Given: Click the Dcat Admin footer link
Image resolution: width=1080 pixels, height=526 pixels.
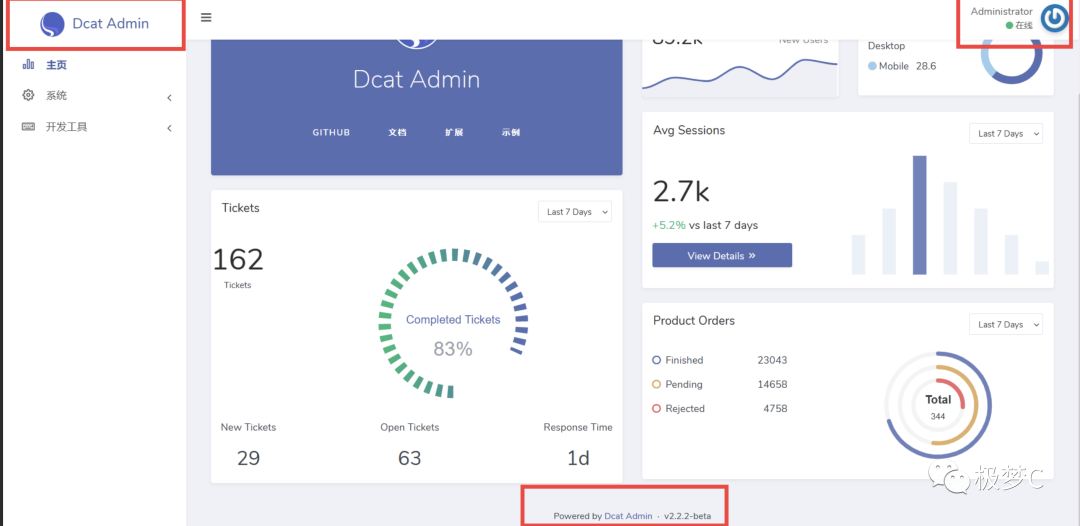Looking at the screenshot, I should tap(628, 516).
